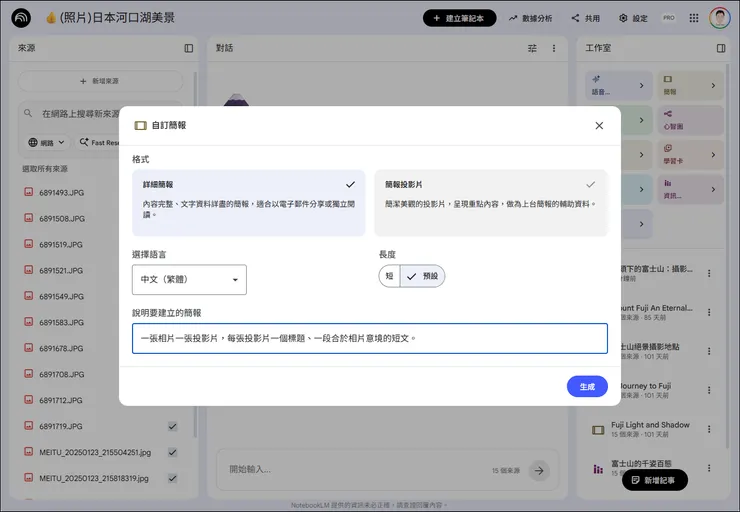Expand the 學習卡 tile chevron
This screenshot has width=740, height=512.
[713, 155]
